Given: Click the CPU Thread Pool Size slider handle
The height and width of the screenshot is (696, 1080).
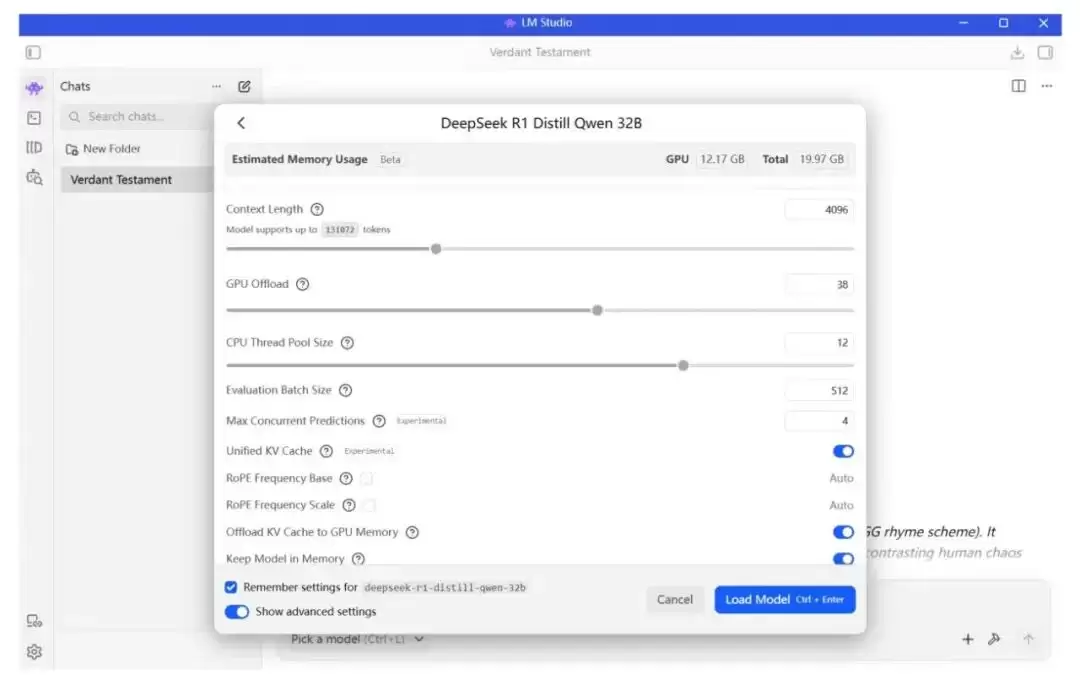Looking at the screenshot, I should [x=683, y=365].
